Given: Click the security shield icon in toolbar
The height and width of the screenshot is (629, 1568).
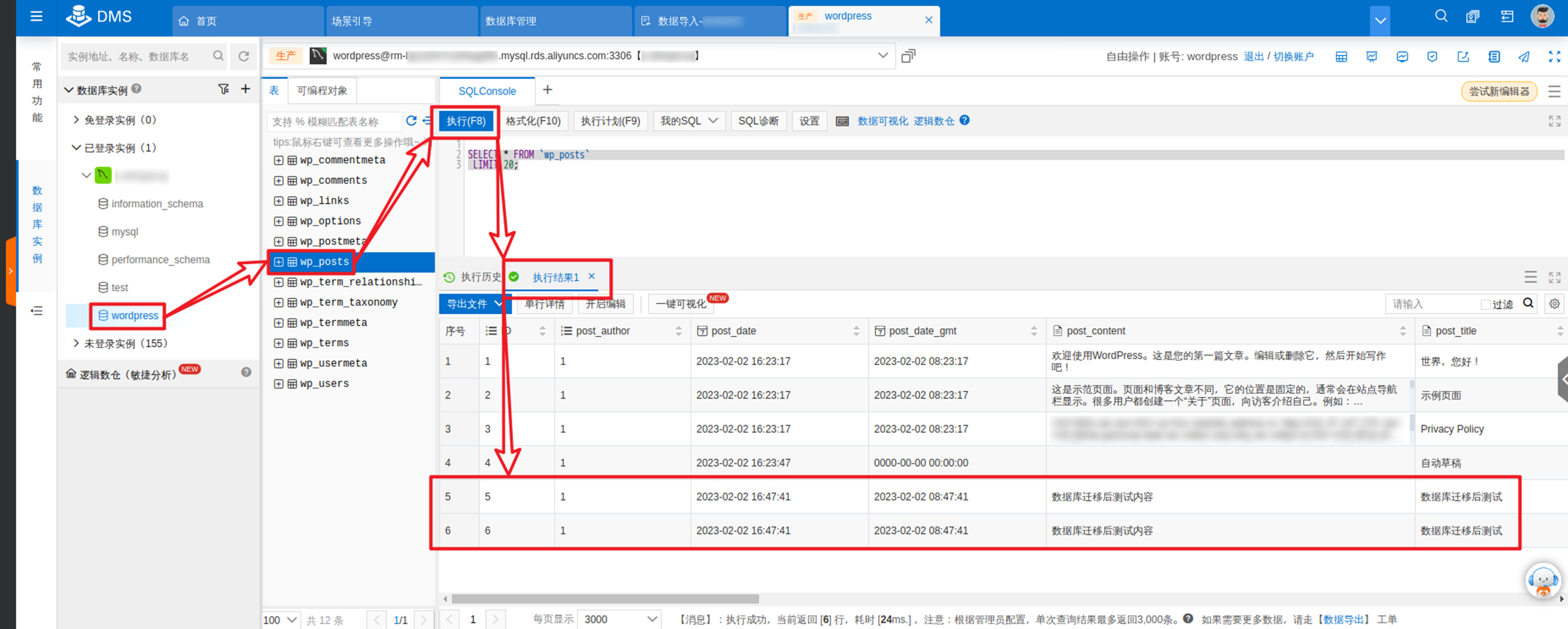Looking at the screenshot, I should point(1433,57).
